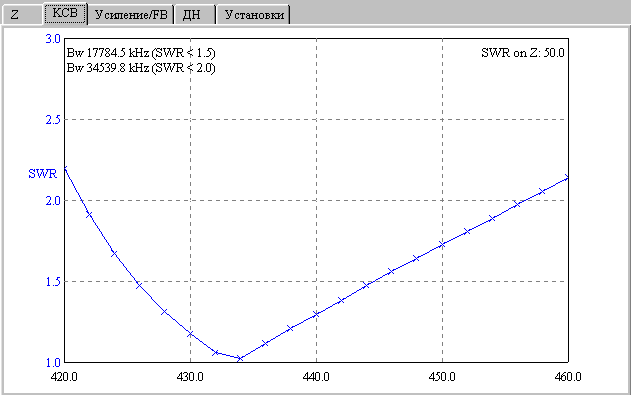This screenshot has height=395, width=631.
Task: Open the ДН tab
Action: [195, 15]
